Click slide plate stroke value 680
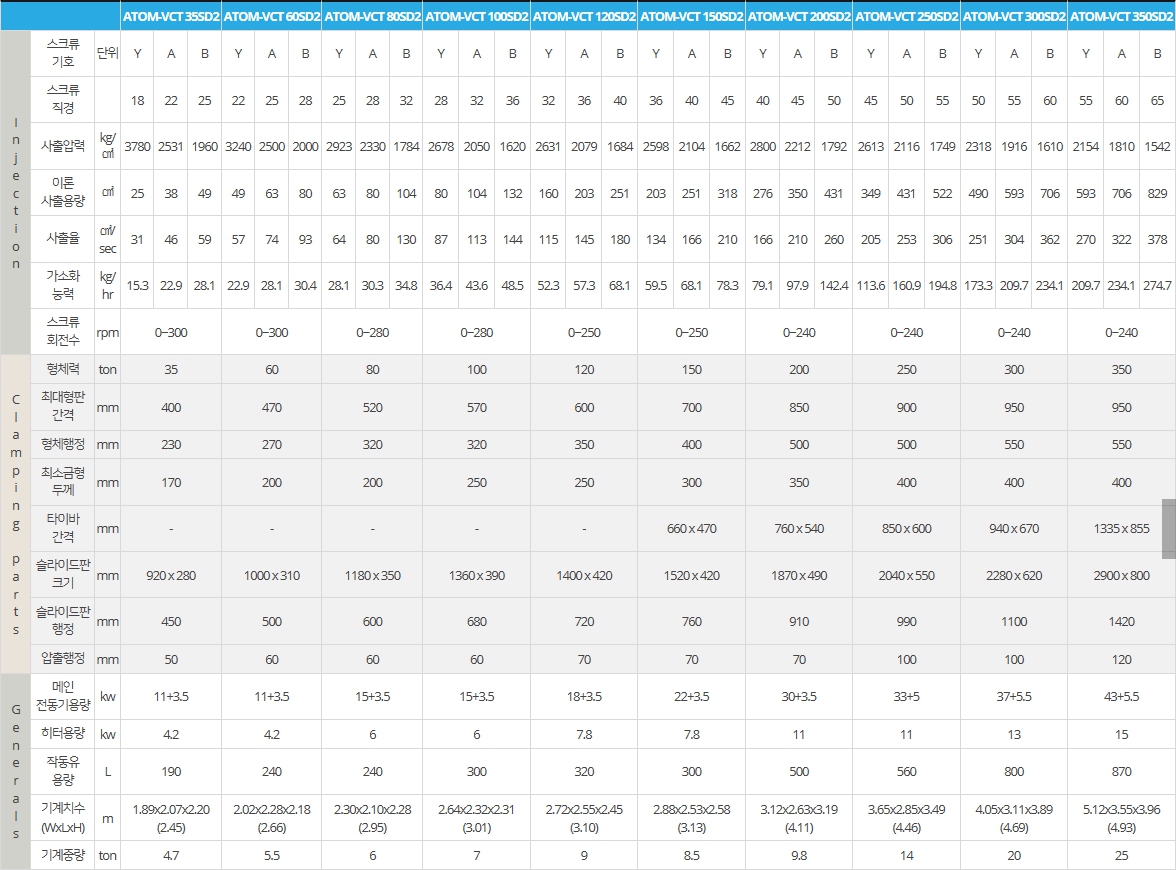Viewport: 1176px width, 870px height. [476, 621]
